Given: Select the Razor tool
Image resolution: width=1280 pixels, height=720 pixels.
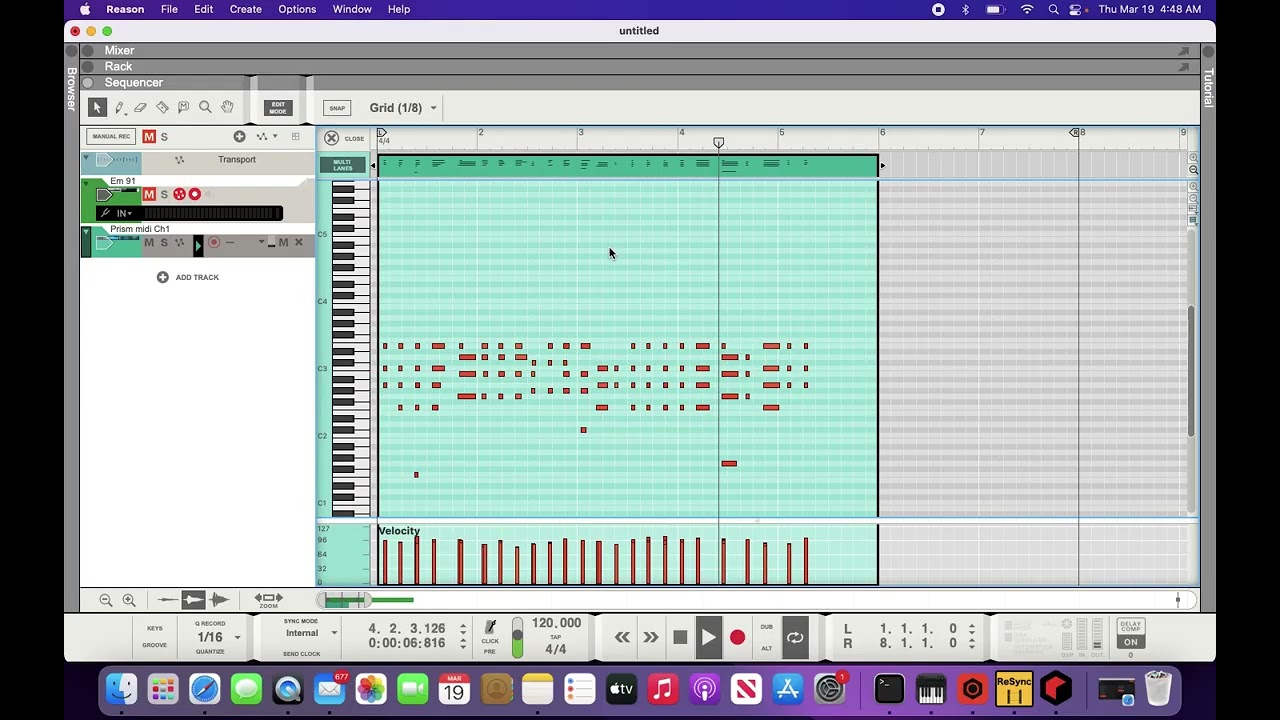Looking at the screenshot, I should 162,107.
